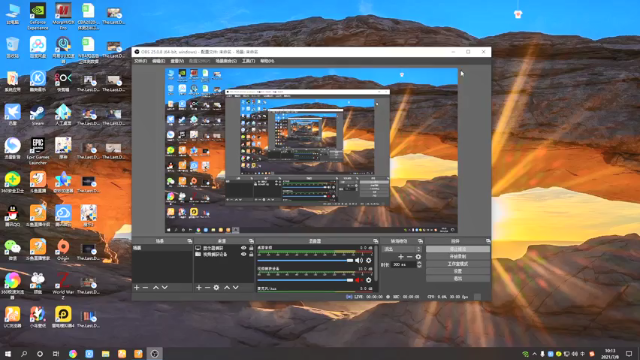Remove the selected source with minus icon
The image size is (640, 360).
pyautogui.click(x=207, y=287)
